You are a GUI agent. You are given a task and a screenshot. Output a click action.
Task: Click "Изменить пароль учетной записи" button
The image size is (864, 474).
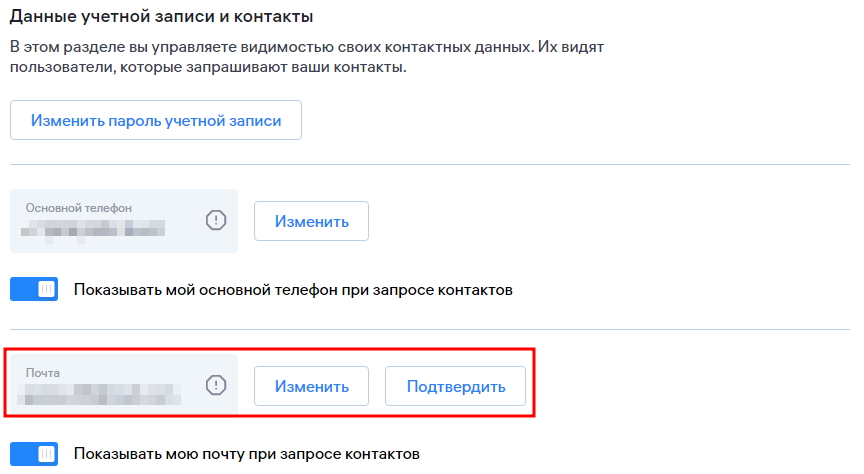[156, 121]
